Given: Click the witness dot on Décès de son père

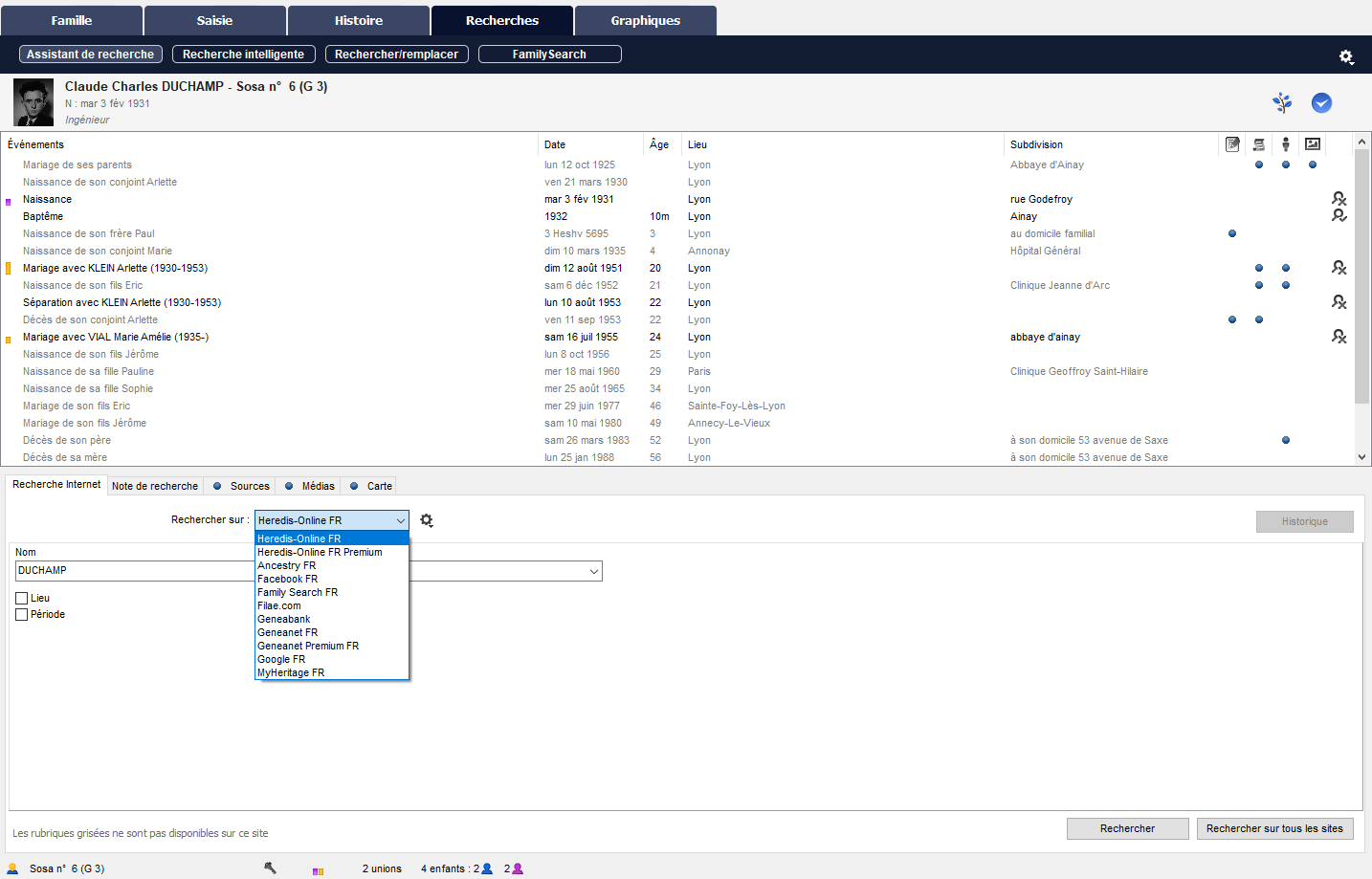Looking at the screenshot, I should pos(1286,440).
